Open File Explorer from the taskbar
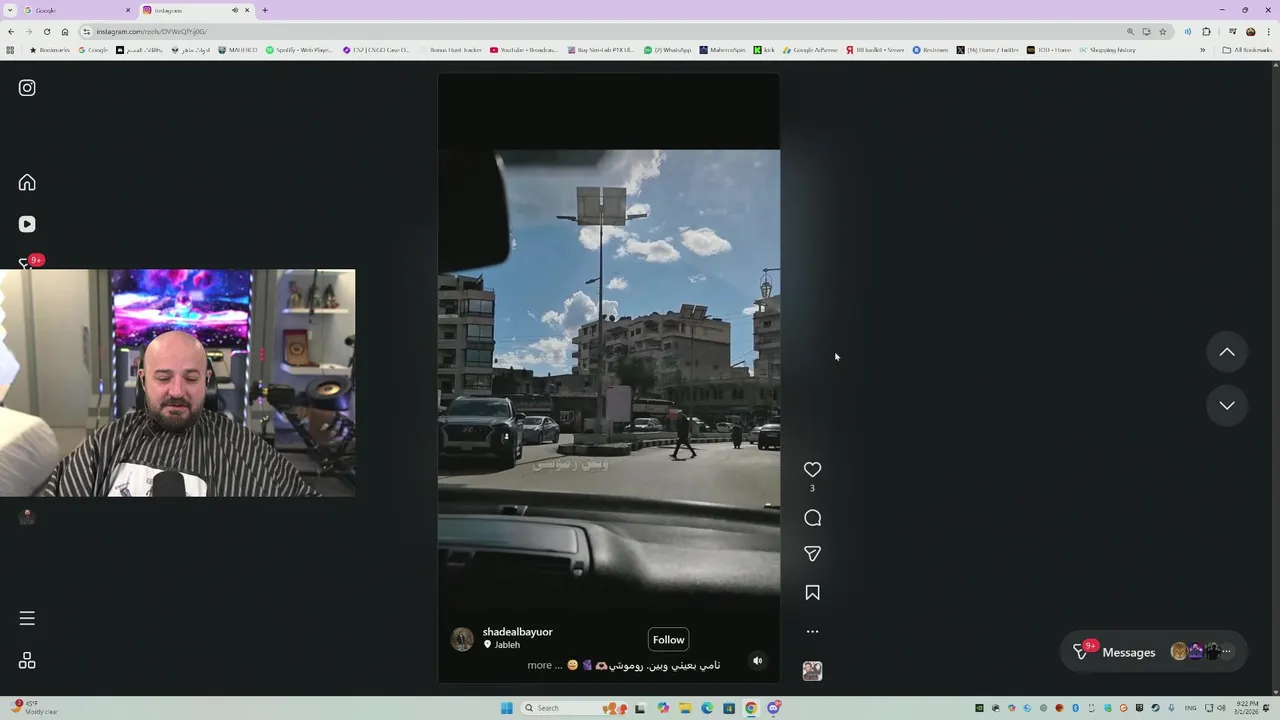1280x720 pixels. 685,708
